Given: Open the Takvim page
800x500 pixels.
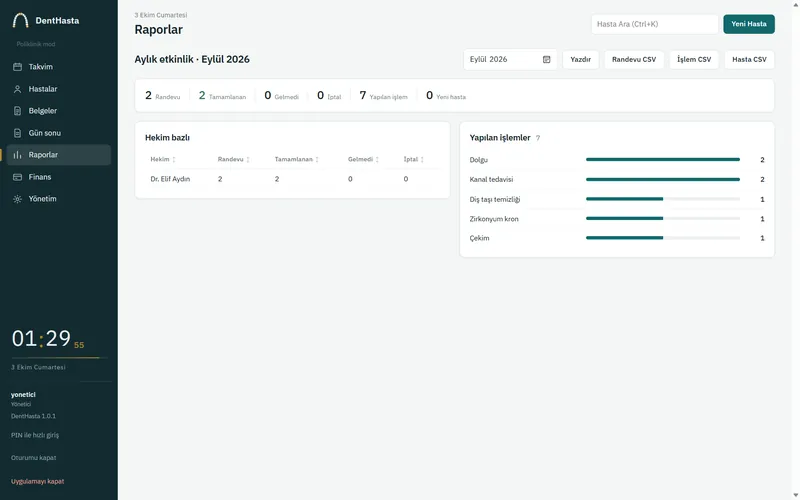Looking at the screenshot, I should [59, 67].
